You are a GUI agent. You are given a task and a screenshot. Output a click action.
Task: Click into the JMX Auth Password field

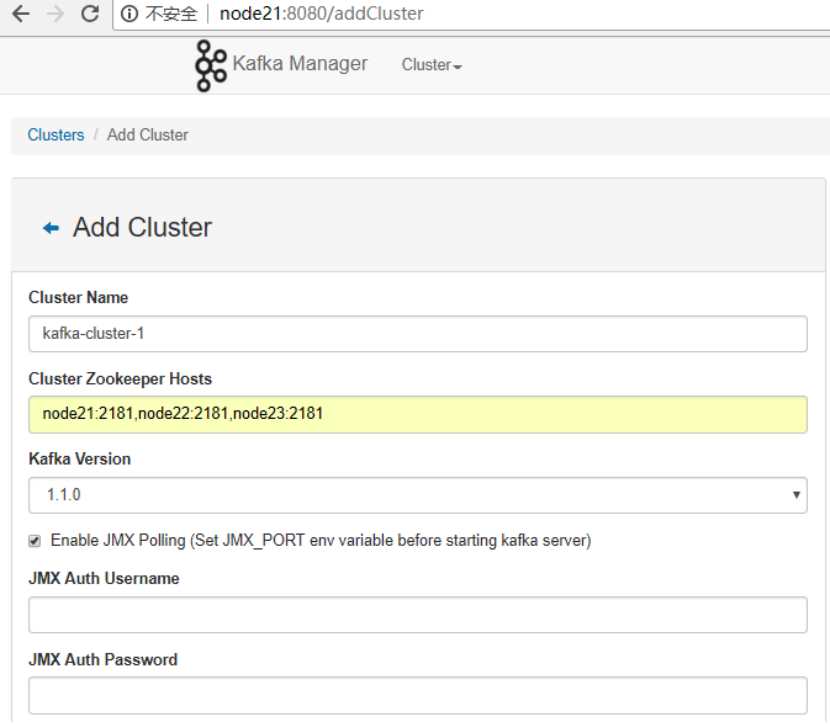coord(418,695)
